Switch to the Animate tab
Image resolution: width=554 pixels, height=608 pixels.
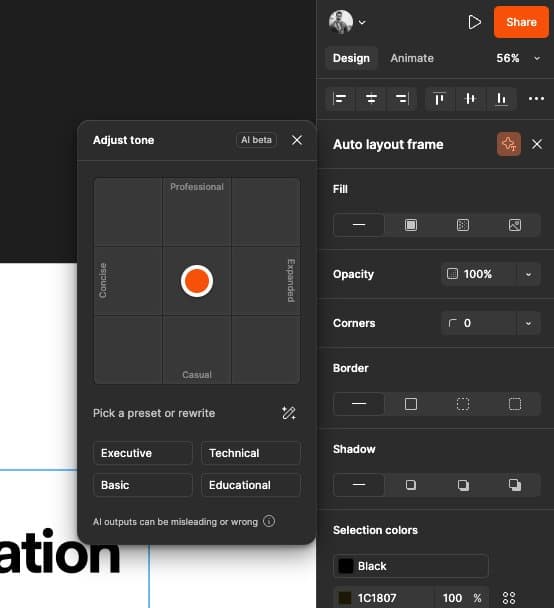coord(412,58)
